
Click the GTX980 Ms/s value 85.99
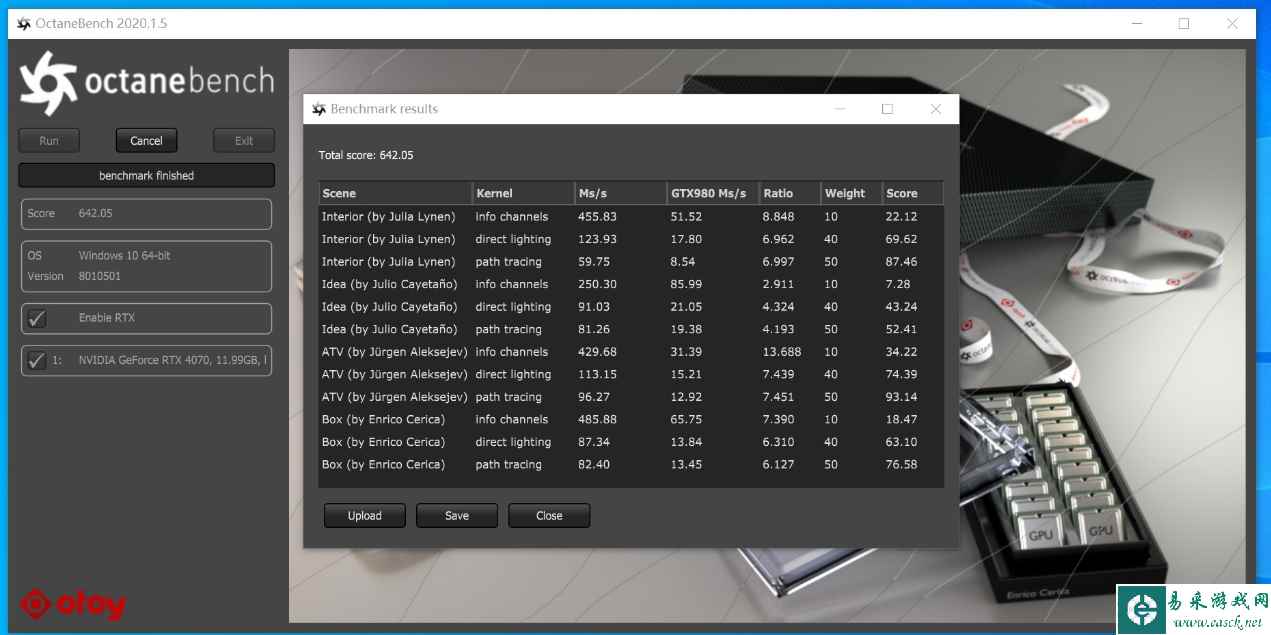(x=686, y=284)
